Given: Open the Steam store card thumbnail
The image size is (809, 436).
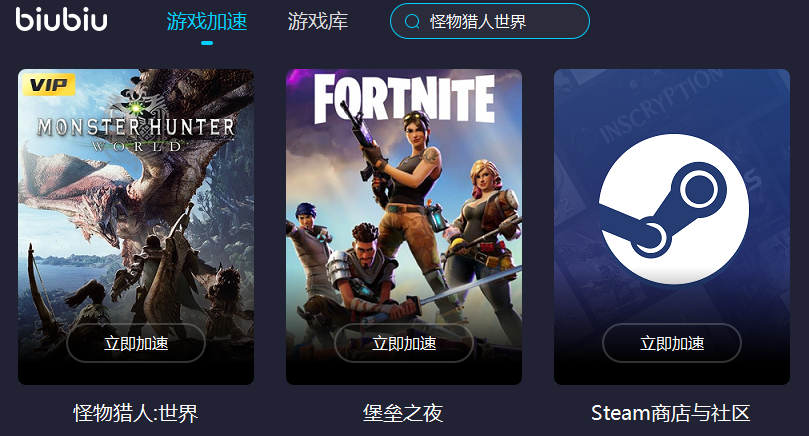Looking at the screenshot, I should pos(672,227).
